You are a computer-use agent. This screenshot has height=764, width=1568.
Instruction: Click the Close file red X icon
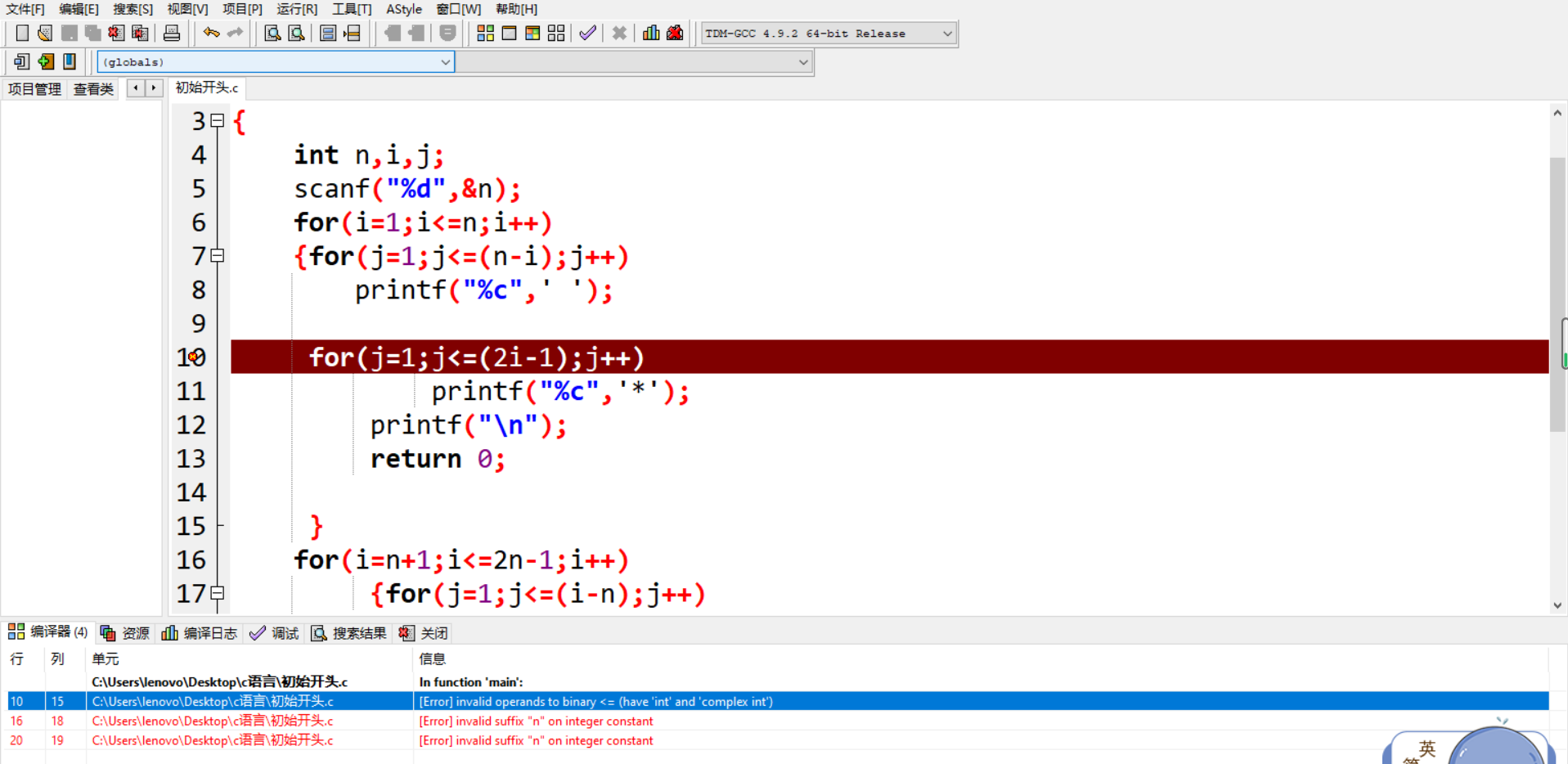pos(116,34)
